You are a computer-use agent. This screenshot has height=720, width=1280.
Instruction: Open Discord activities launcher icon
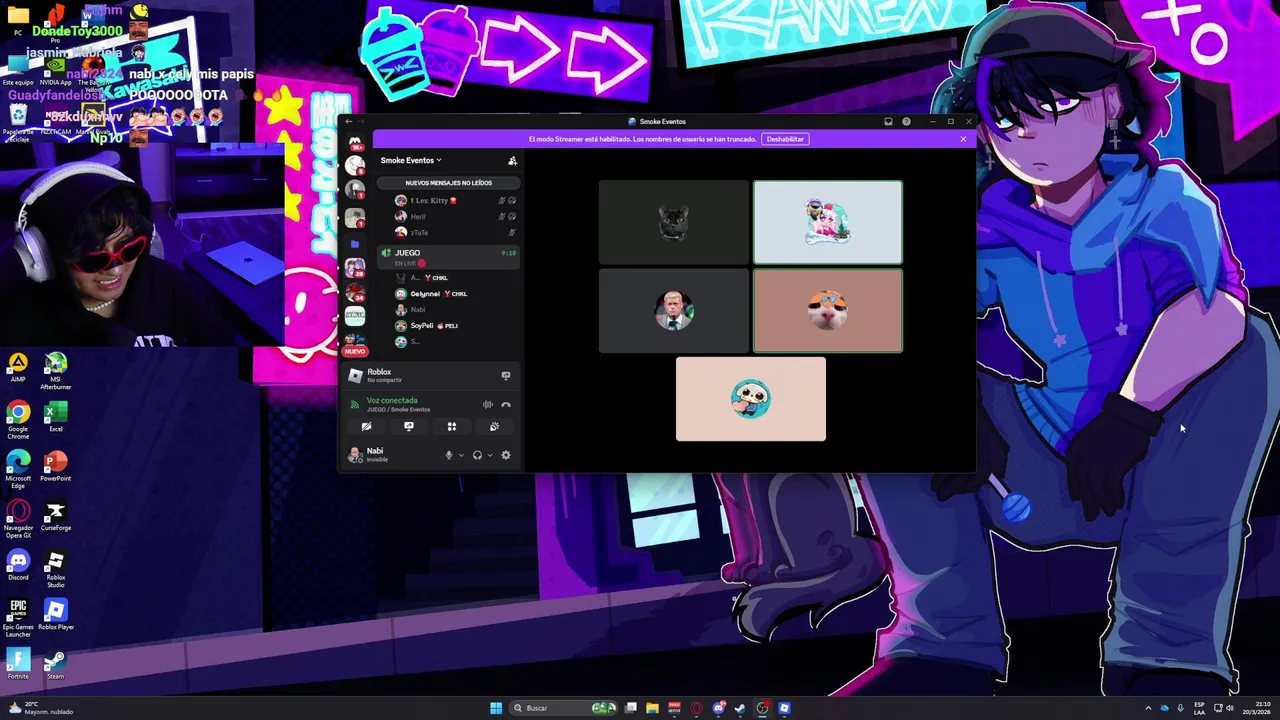click(x=452, y=427)
